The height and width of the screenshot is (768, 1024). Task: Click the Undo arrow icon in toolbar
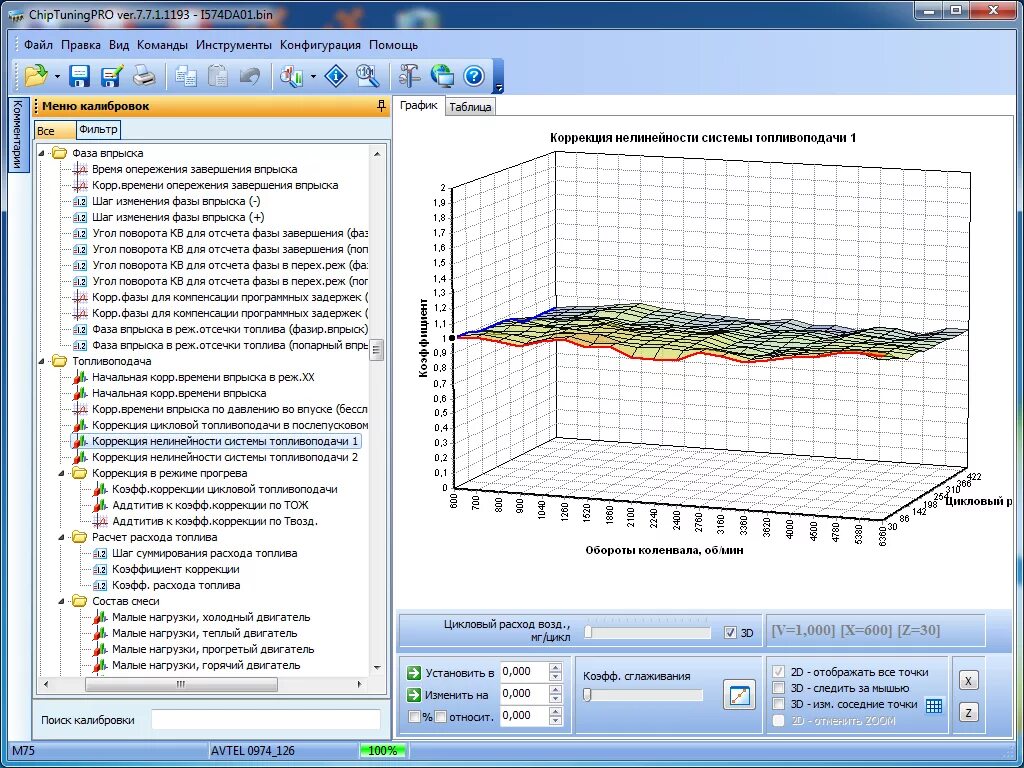(249, 76)
